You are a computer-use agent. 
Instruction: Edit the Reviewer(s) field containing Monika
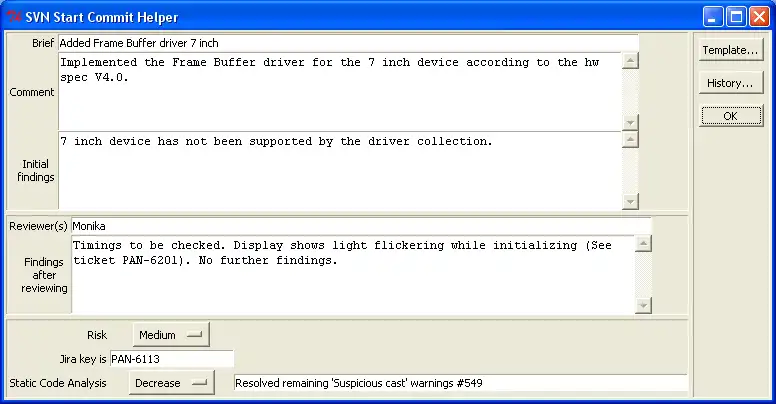(x=361, y=226)
